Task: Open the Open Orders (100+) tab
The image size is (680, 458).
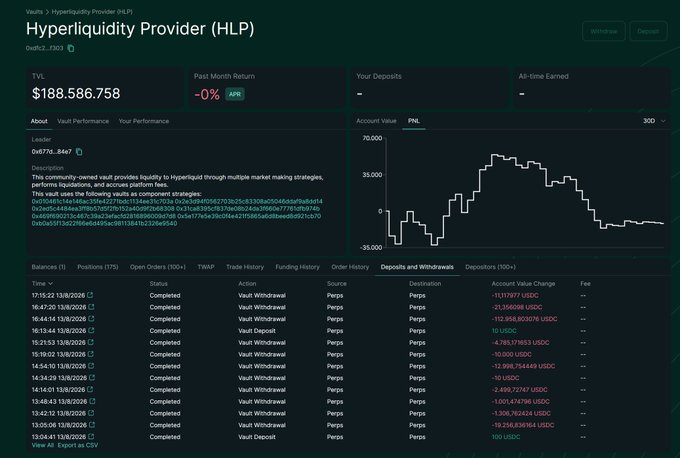Action: [x=157, y=267]
